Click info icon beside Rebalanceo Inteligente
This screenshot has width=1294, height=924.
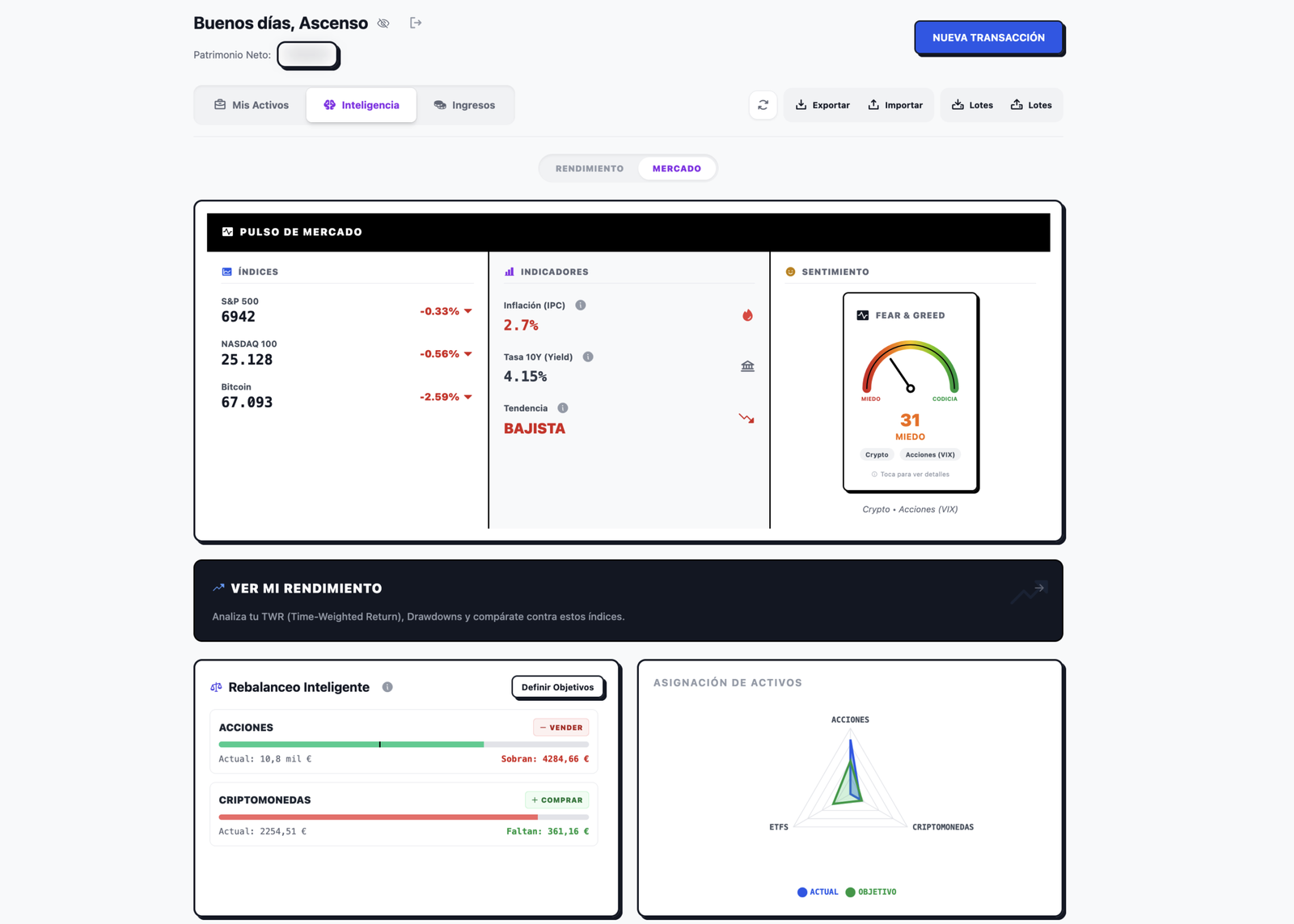pos(387,687)
